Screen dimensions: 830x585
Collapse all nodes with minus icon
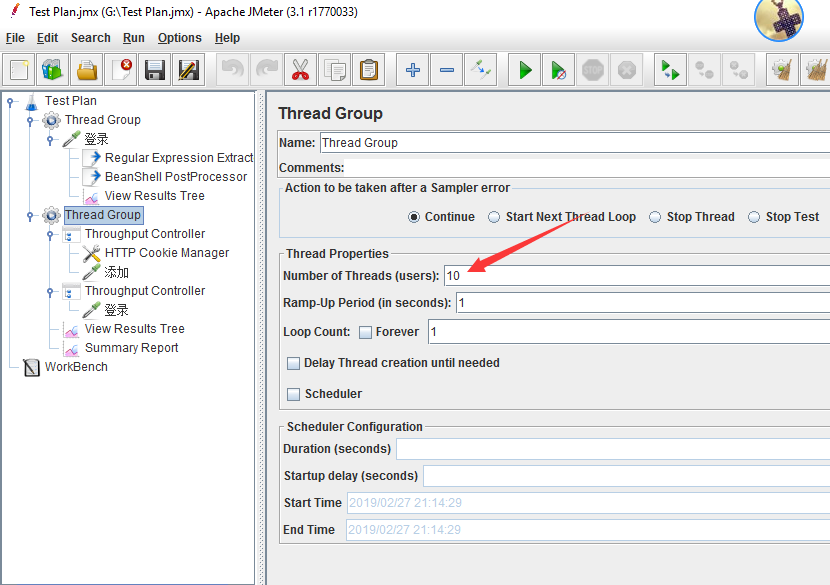point(447,70)
